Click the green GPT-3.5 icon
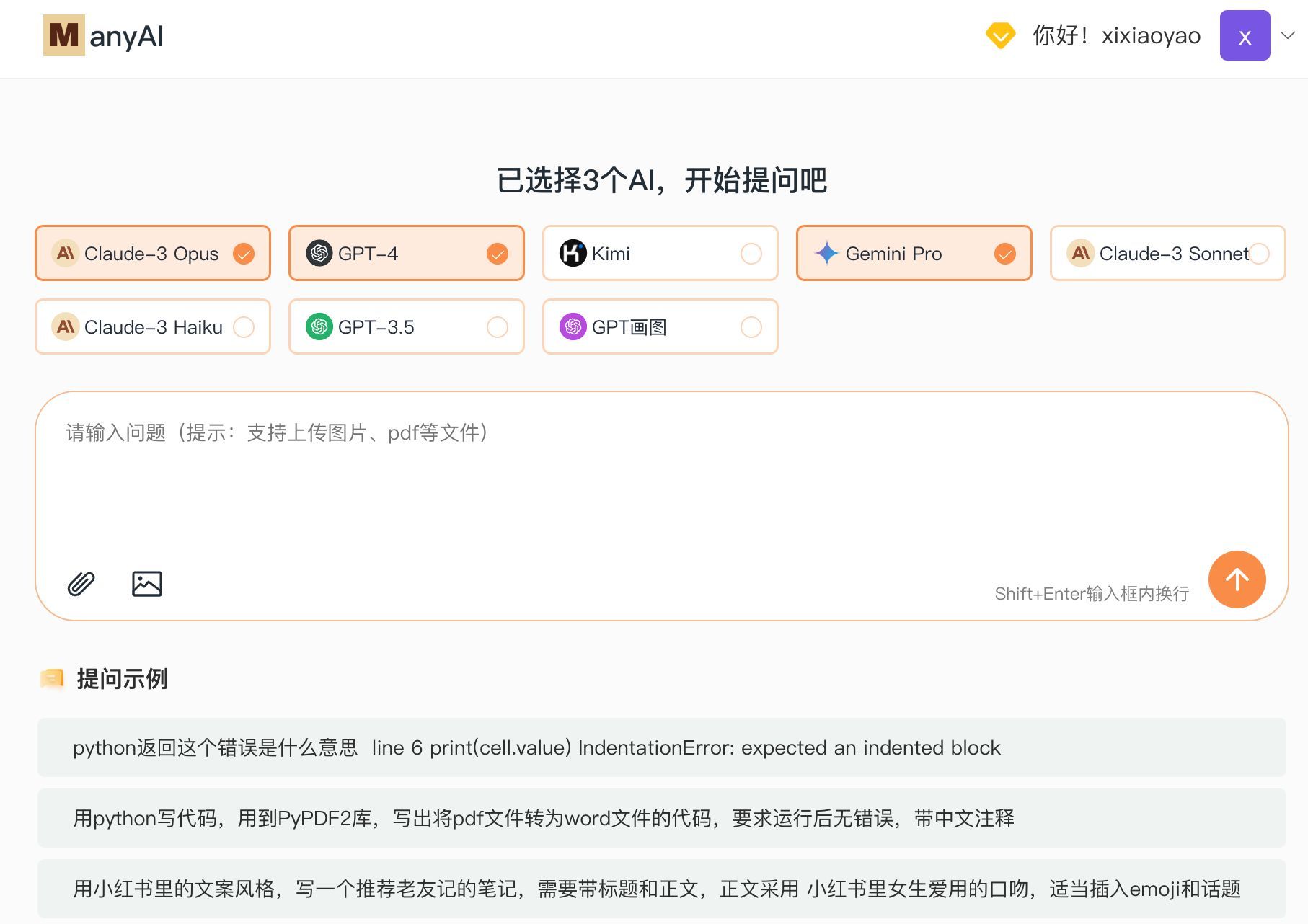1308x924 pixels. (x=319, y=327)
